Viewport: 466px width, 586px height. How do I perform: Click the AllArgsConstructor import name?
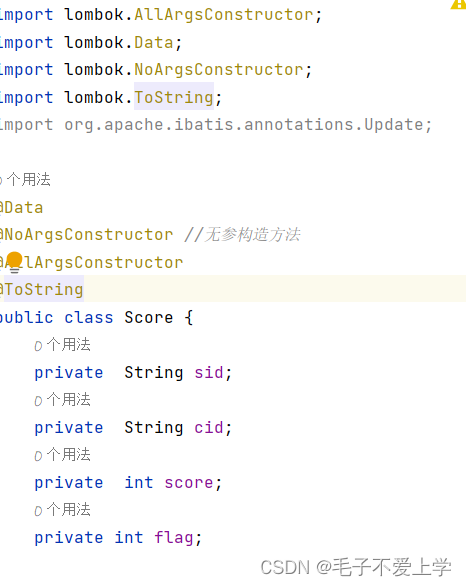(224, 15)
